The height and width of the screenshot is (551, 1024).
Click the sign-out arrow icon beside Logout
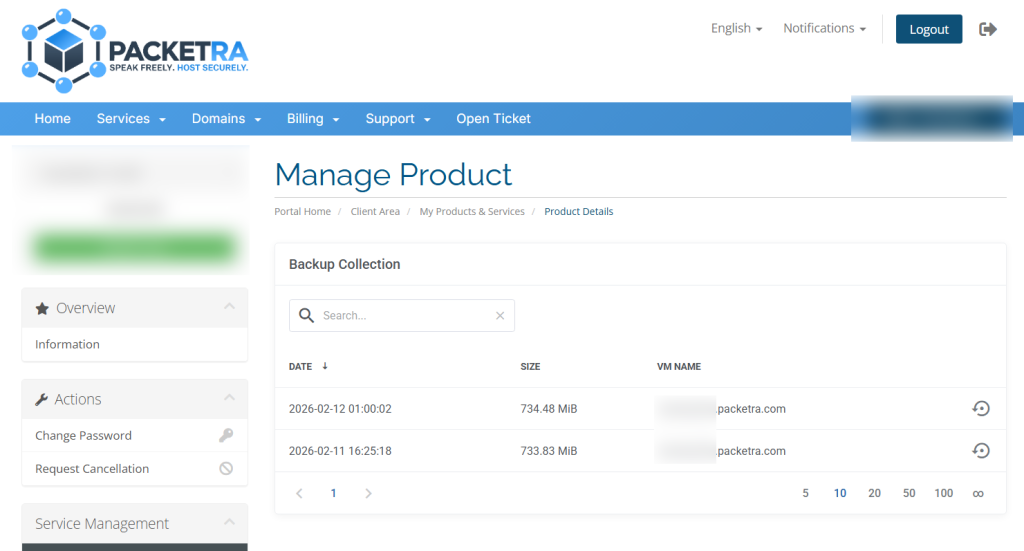(x=987, y=29)
